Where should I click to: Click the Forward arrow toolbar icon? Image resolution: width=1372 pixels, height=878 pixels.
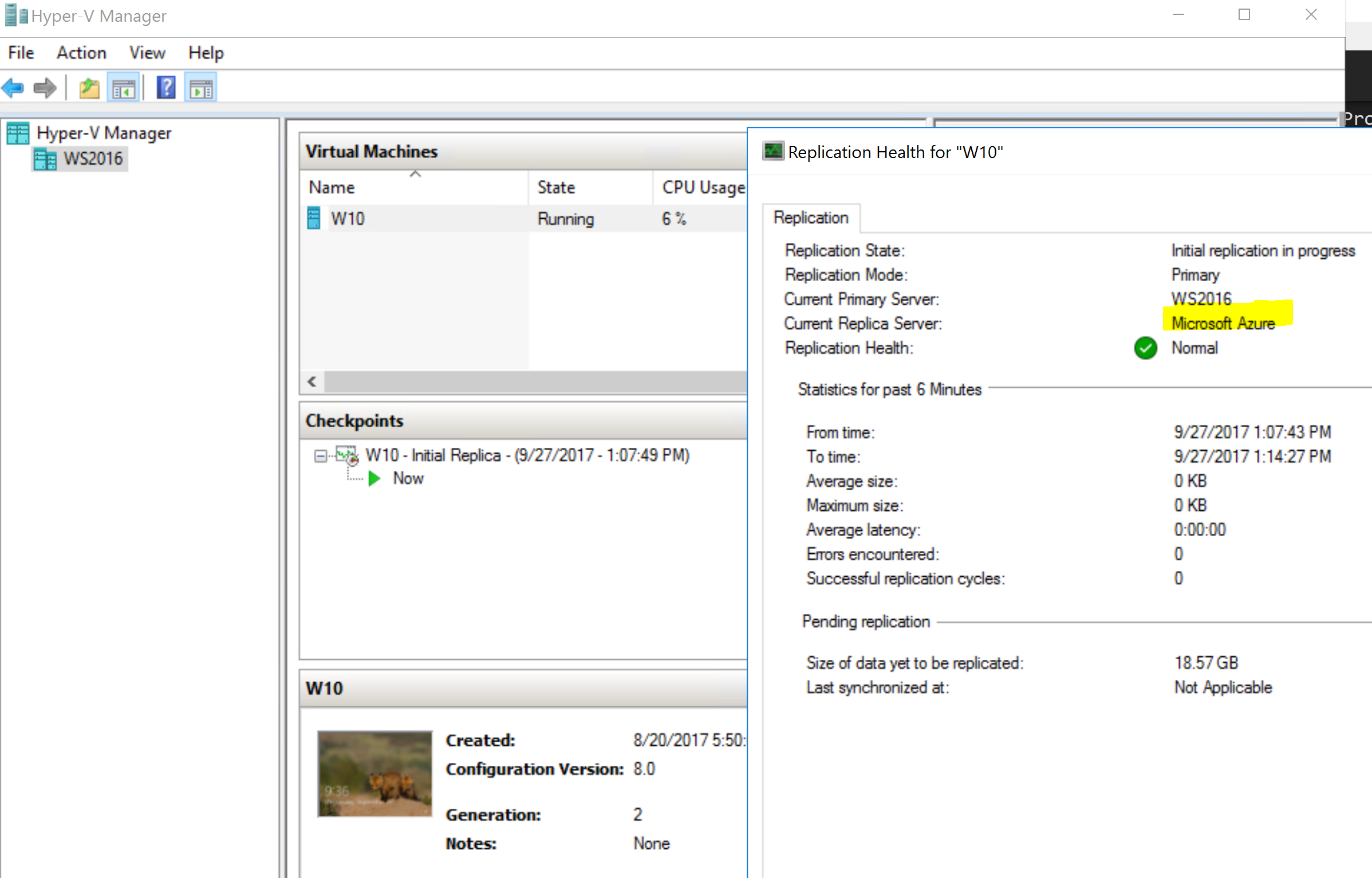coord(45,88)
